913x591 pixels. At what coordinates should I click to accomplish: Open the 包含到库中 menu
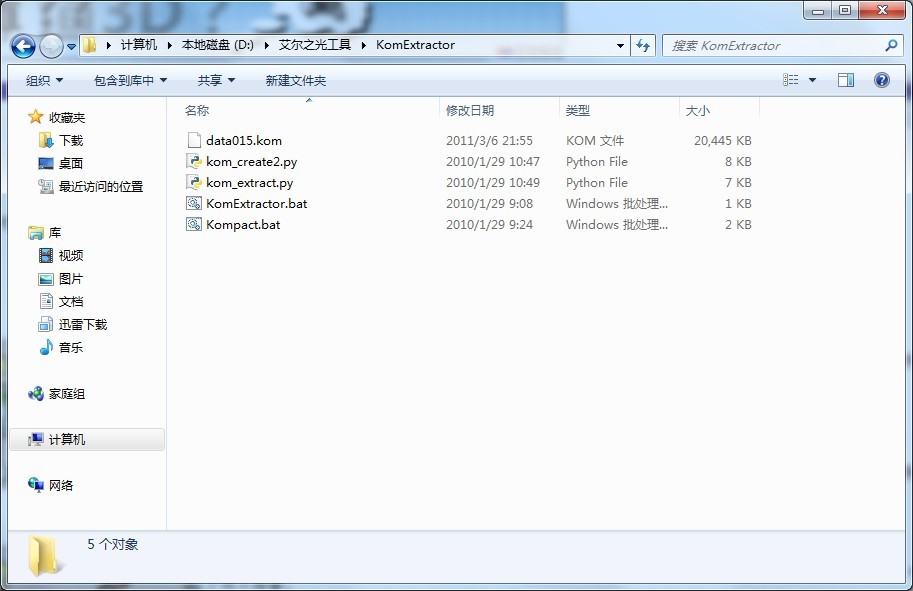[130, 80]
